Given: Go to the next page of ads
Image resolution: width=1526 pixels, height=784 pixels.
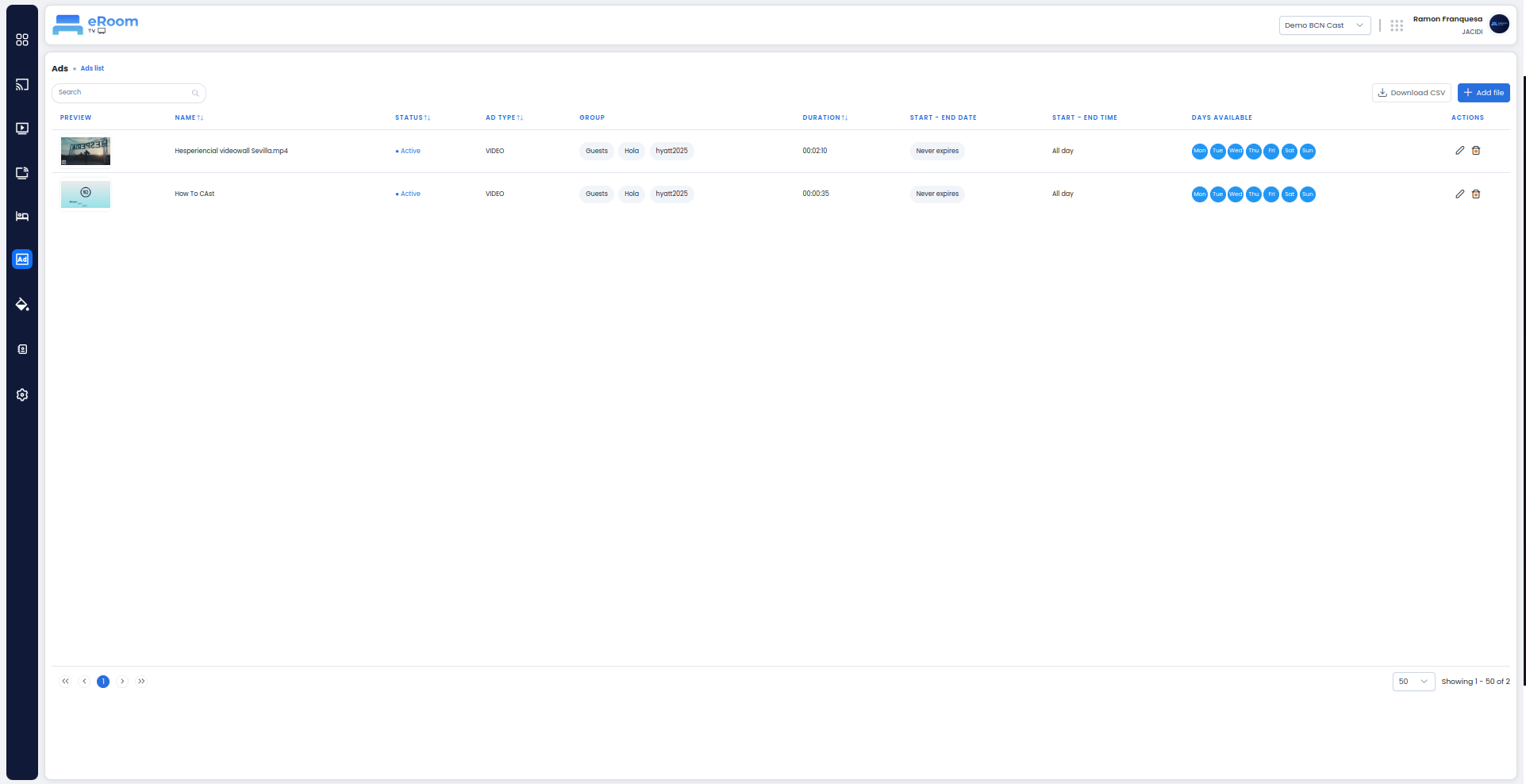Looking at the screenshot, I should [122, 682].
